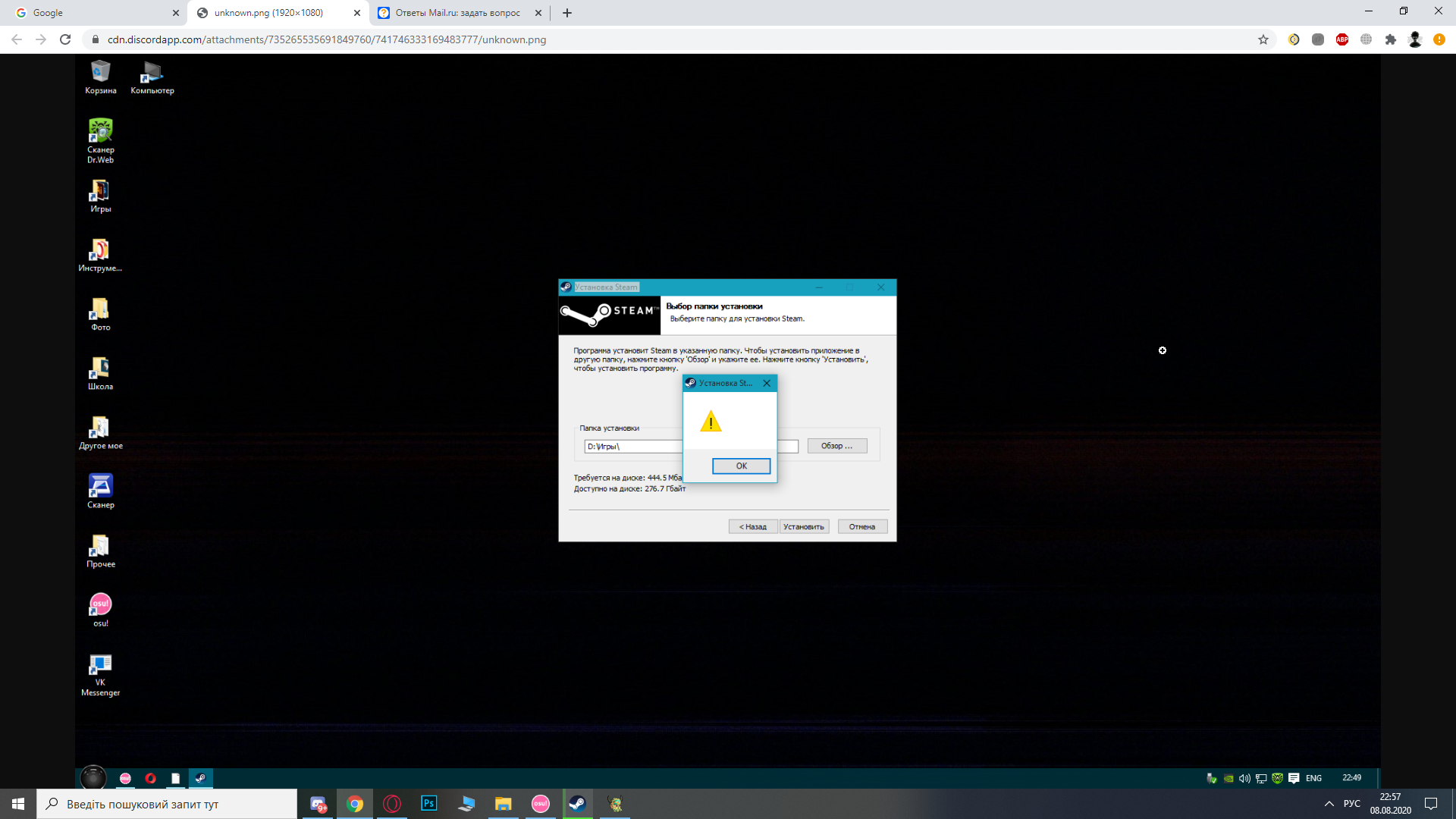1456x819 pixels.
Task: Open File Explorer from the taskbar
Action: coord(504,804)
